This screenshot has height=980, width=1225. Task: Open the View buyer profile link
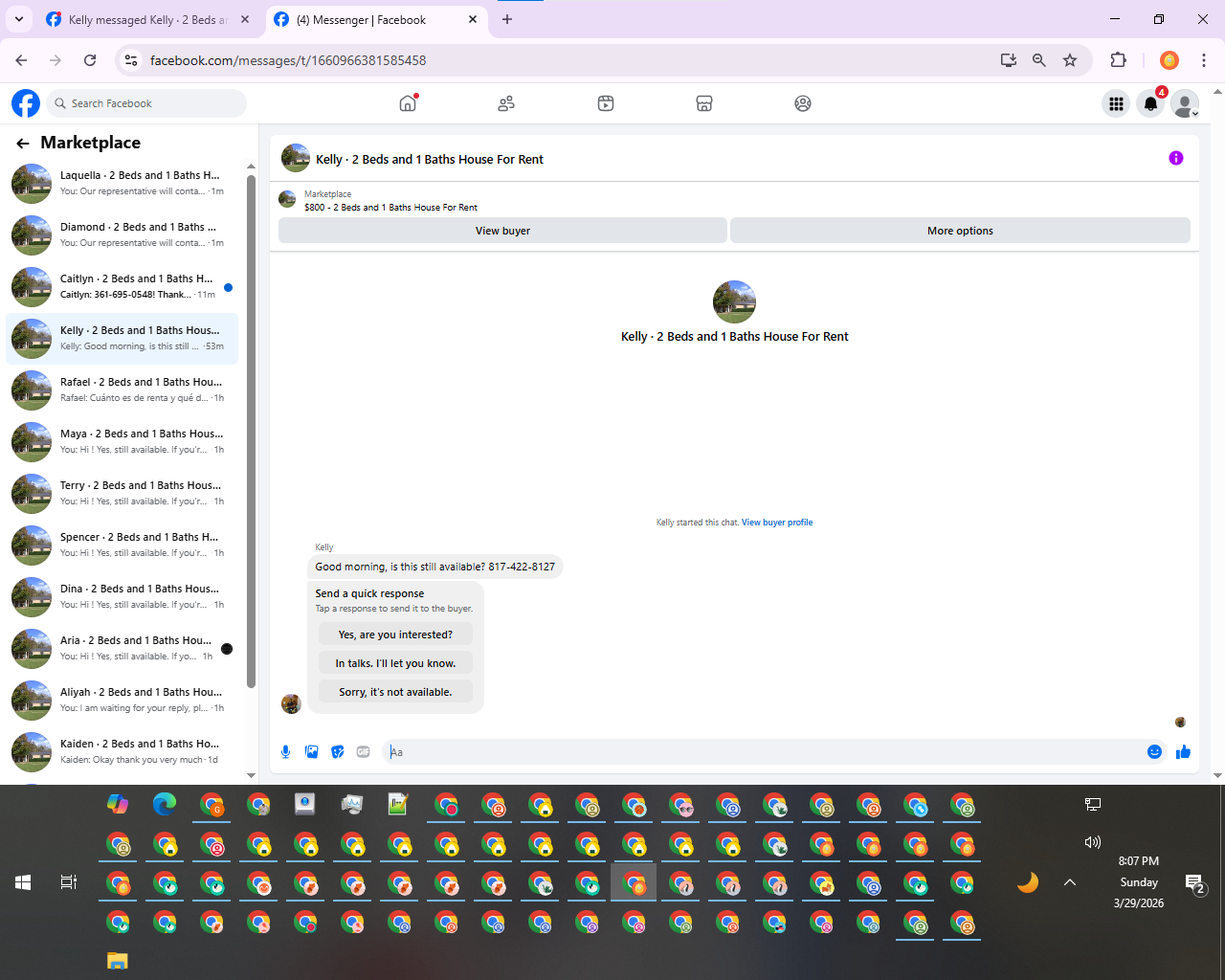click(x=777, y=523)
